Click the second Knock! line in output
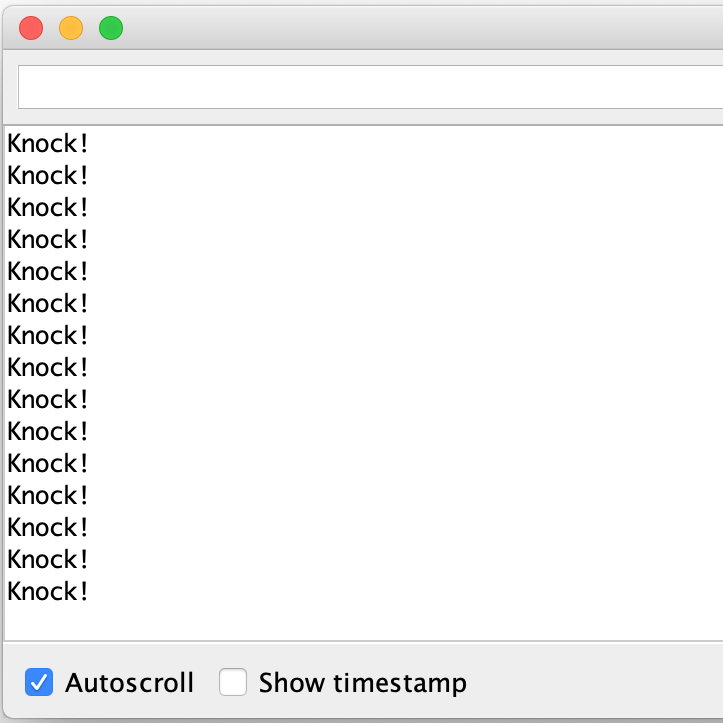The height and width of the screenshot is (723, 723). tap(47, 176)
